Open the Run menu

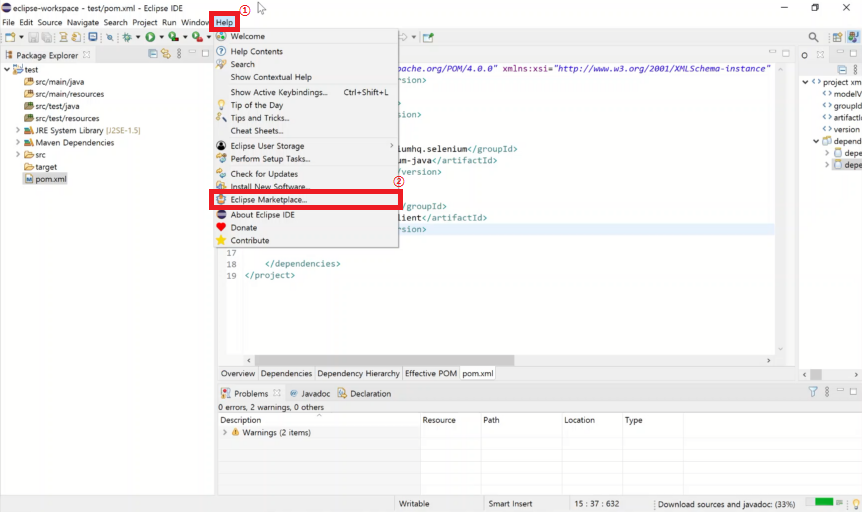(169, 23)
